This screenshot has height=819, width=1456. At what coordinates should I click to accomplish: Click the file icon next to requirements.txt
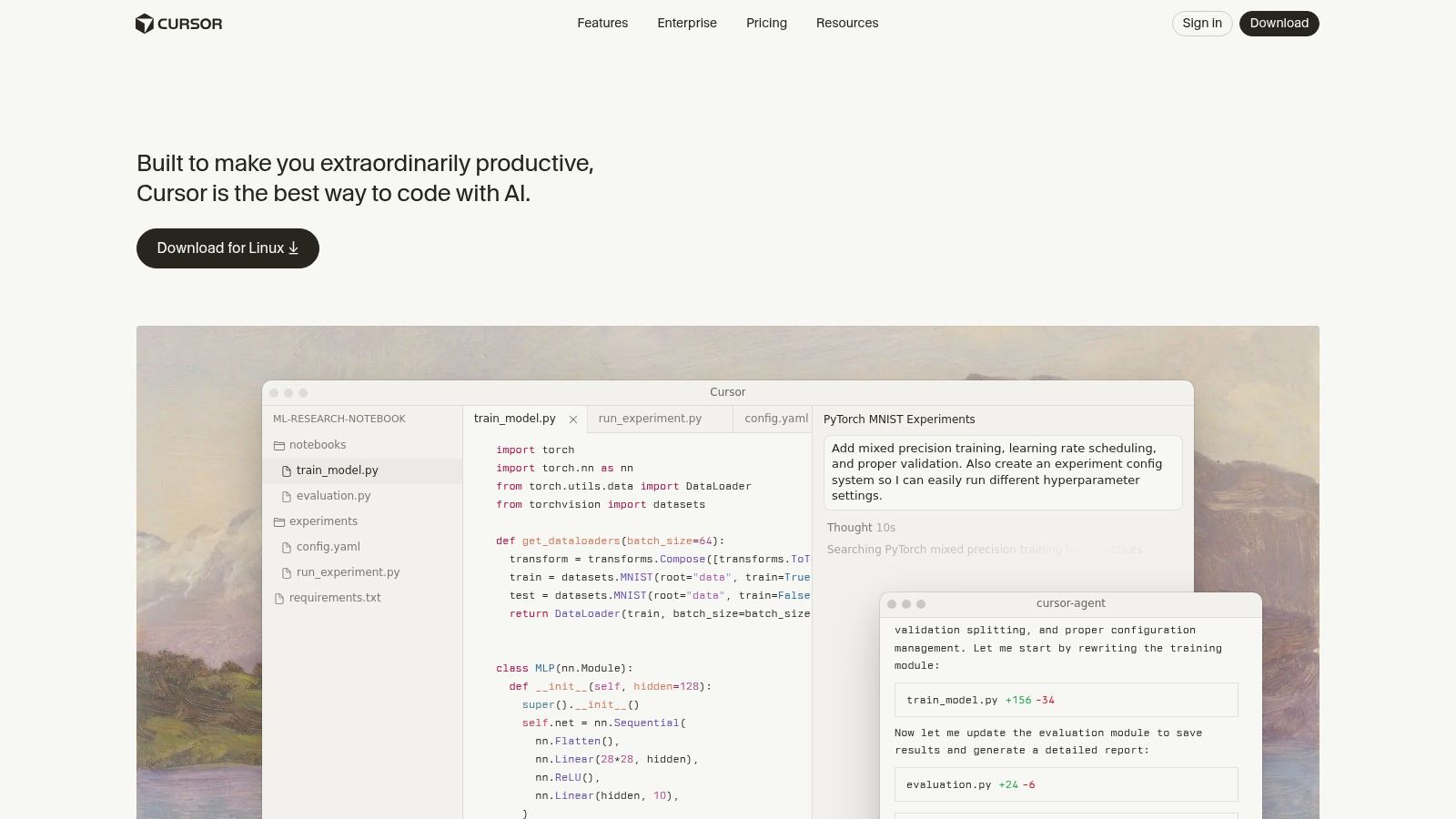(x=278, y=598)
